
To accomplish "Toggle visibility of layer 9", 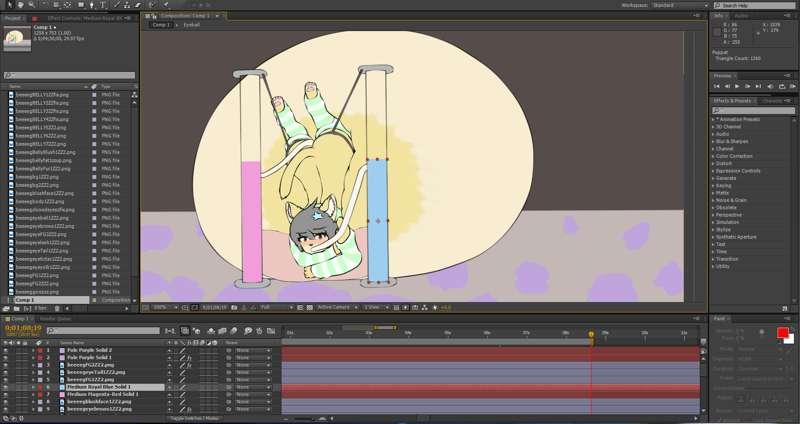I will point(6,409).
